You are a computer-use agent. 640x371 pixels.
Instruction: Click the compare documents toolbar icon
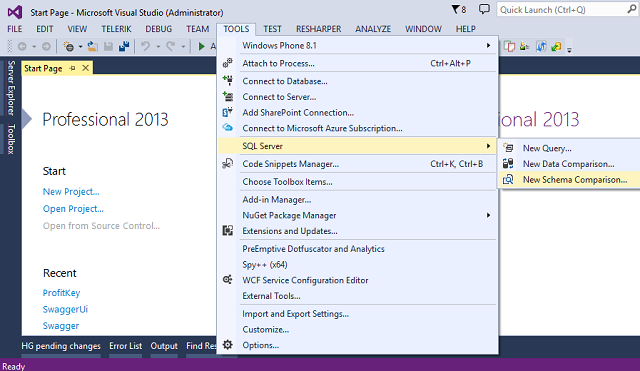click(x=509, y=47)
